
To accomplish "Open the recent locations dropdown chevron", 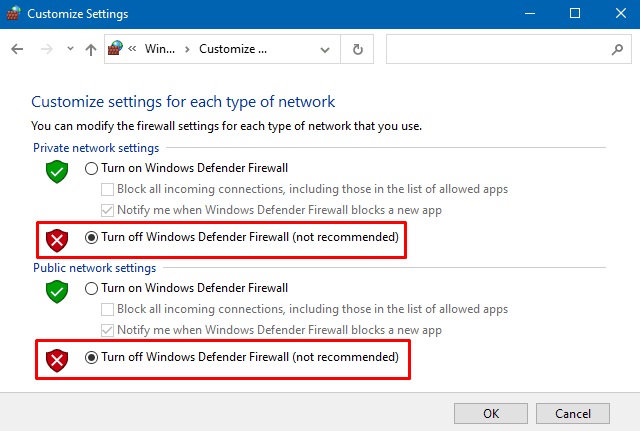I will [70, 49].
